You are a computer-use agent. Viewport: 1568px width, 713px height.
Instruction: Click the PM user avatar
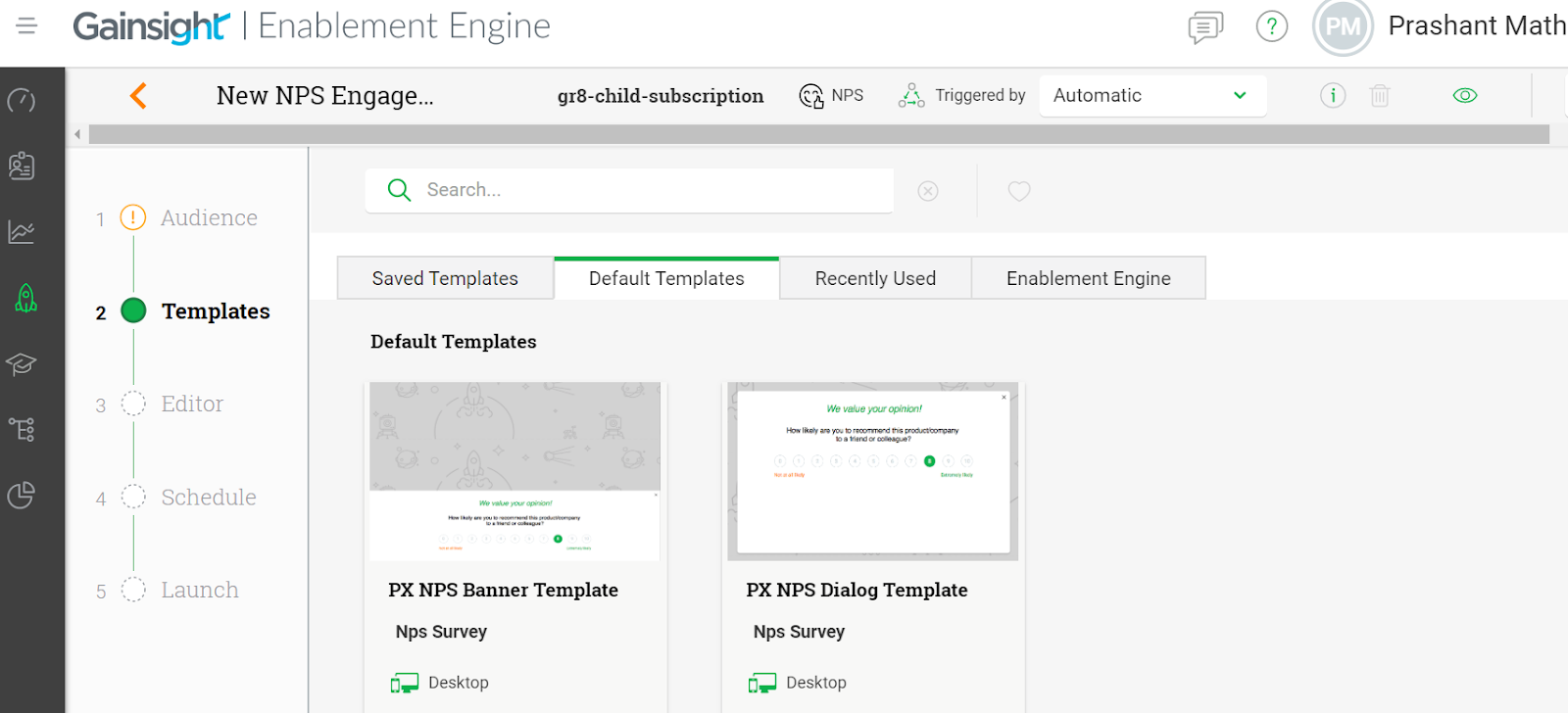click(x=1343, y=27)
